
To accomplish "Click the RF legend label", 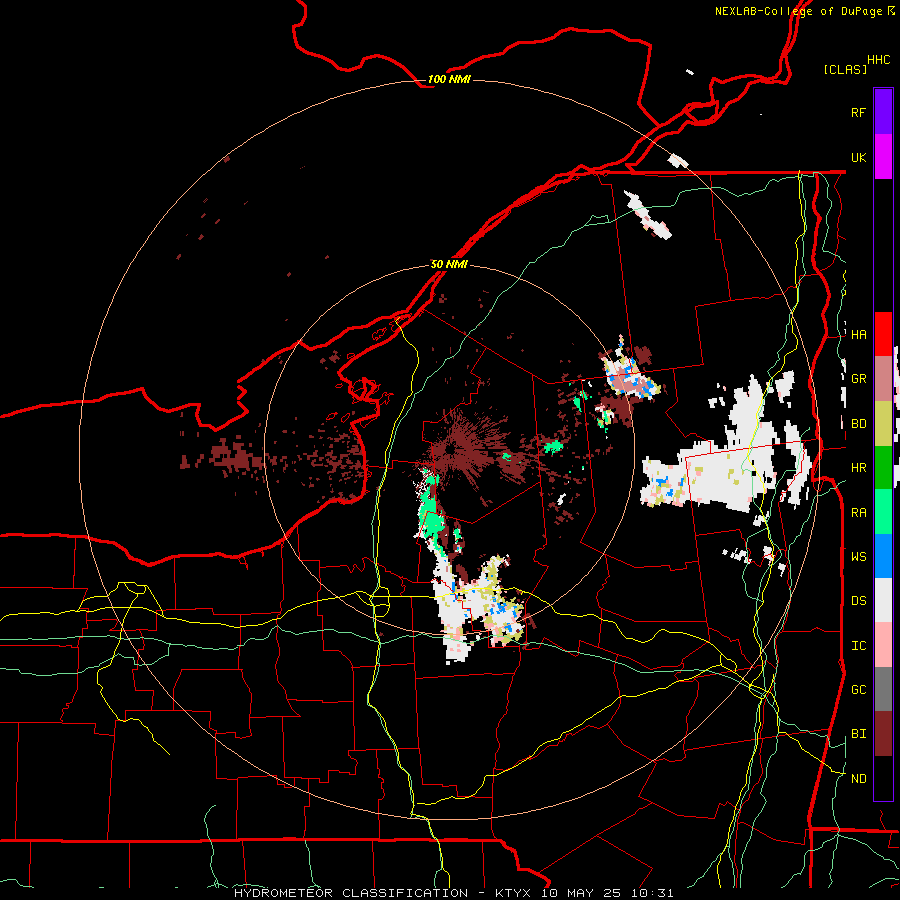I will pos(858,112).
